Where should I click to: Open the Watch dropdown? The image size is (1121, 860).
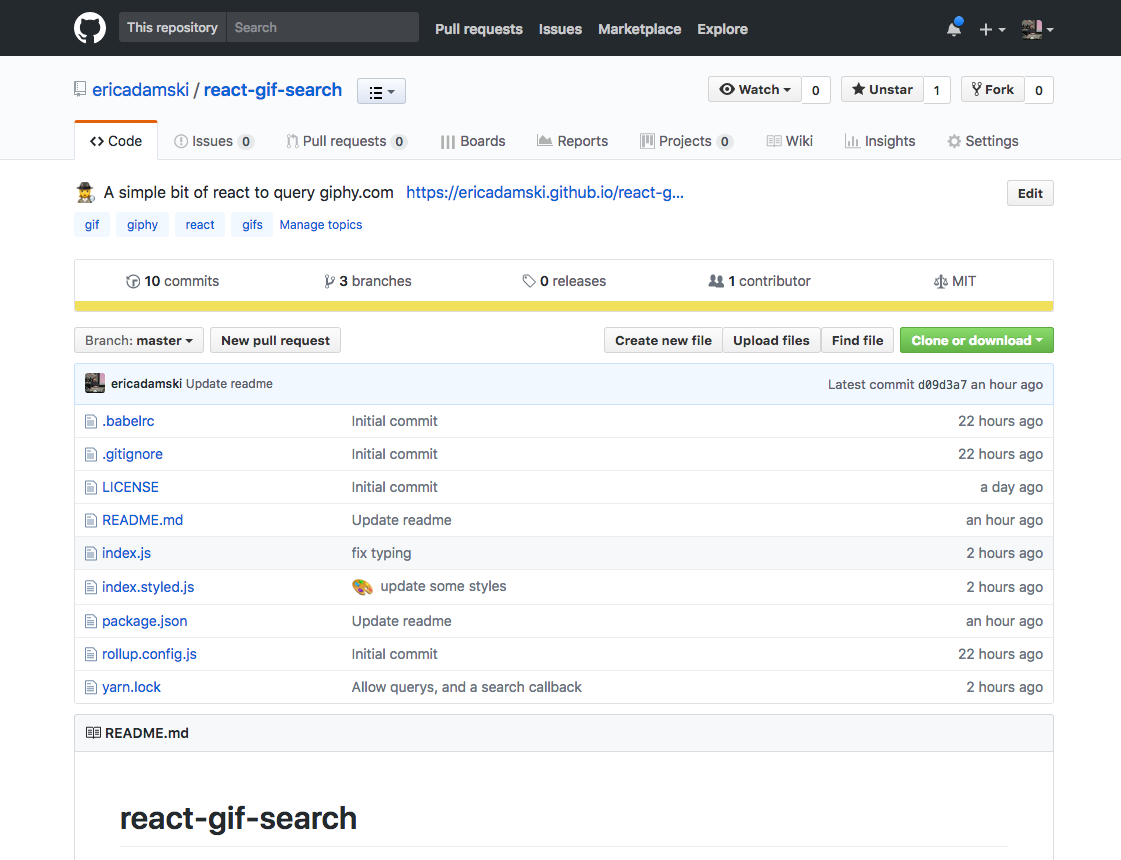[x=755, y=90]
